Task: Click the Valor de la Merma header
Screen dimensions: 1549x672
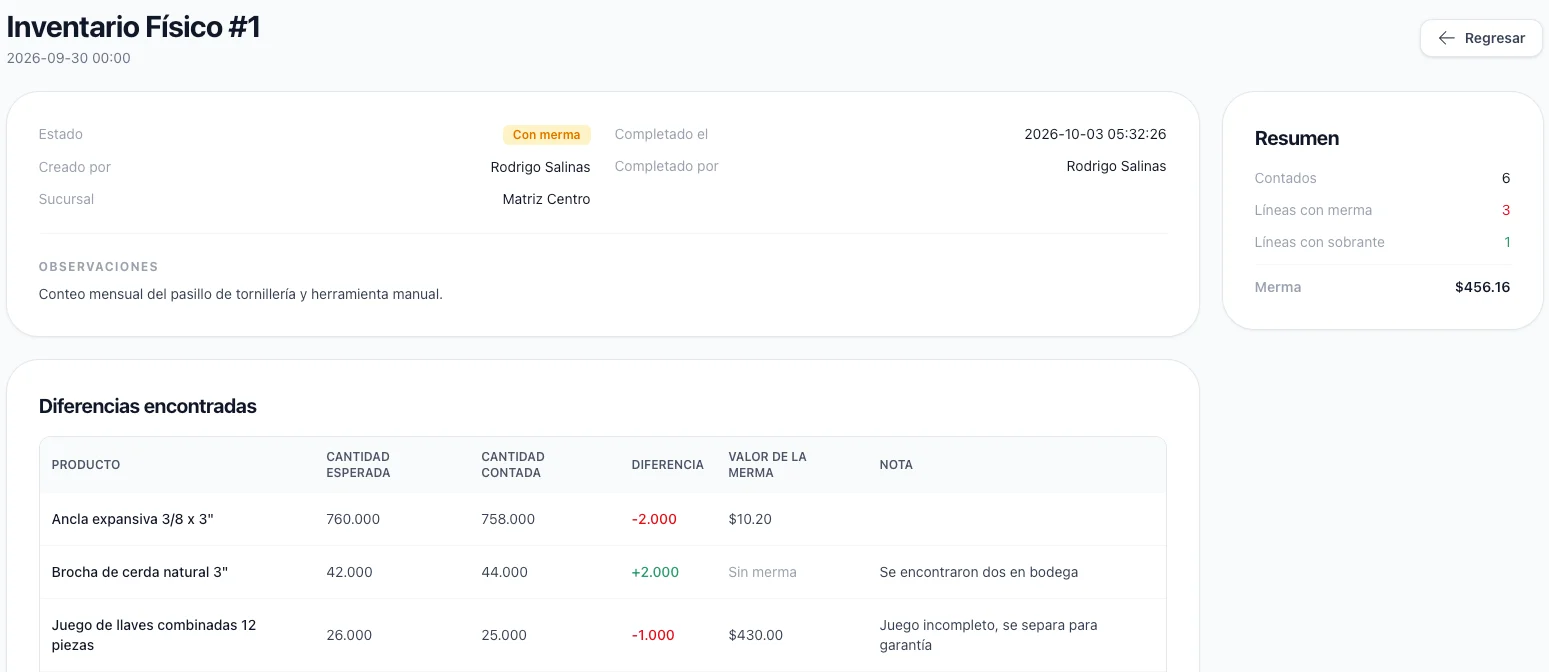Action: pyautogui.click(x=767, y=465)
